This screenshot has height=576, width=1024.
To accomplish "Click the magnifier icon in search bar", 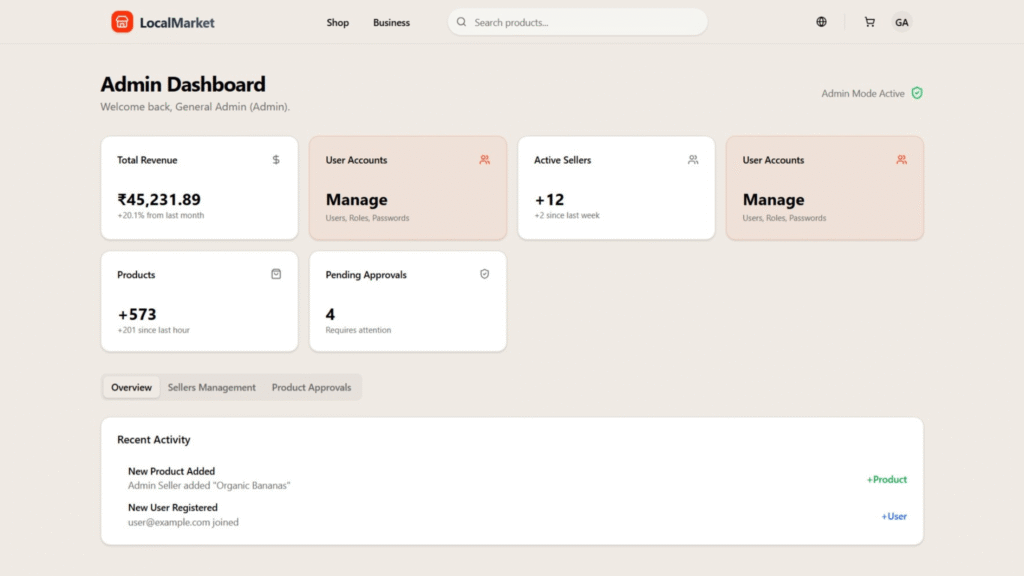I will click(x=461, y=22).
